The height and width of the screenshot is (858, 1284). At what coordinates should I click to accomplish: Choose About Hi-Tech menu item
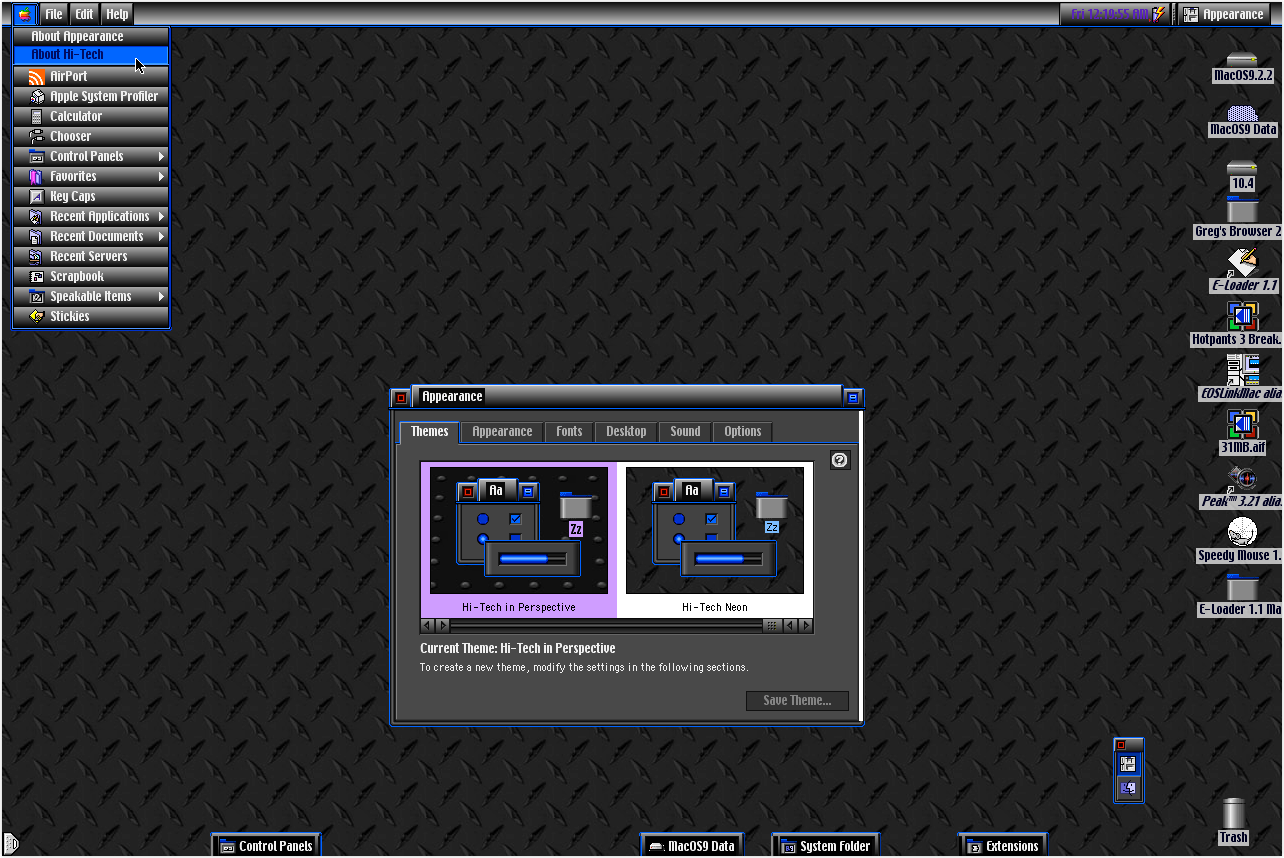(x=91, y=55)
